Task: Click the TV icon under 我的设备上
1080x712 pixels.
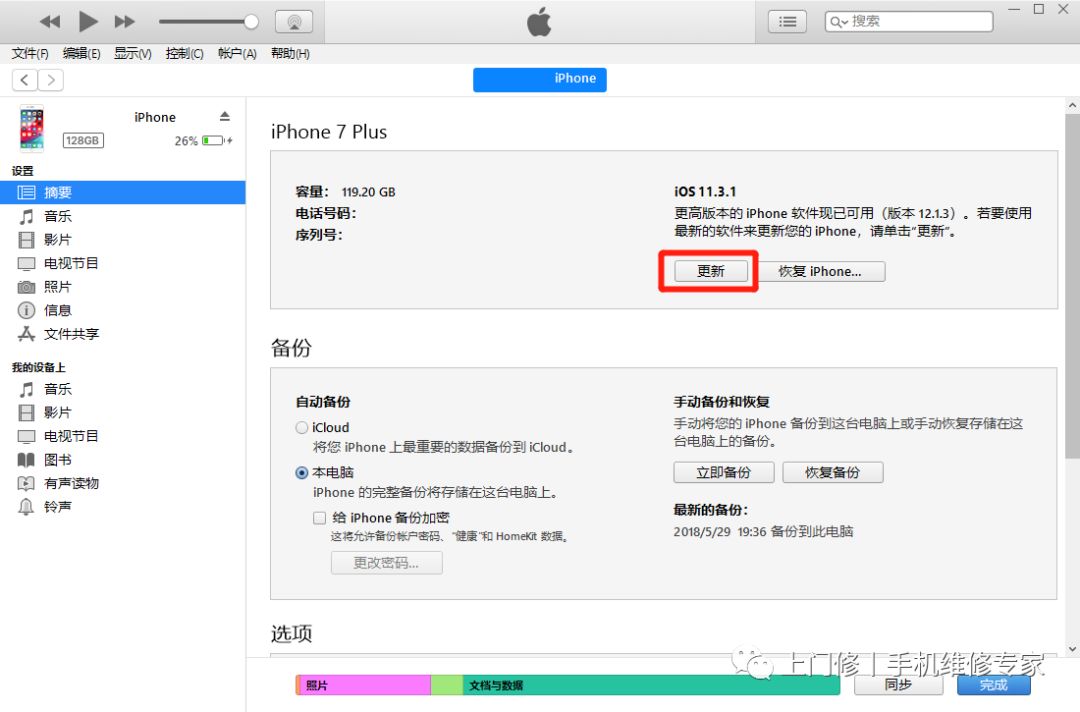Action: [x=26, y=437]
